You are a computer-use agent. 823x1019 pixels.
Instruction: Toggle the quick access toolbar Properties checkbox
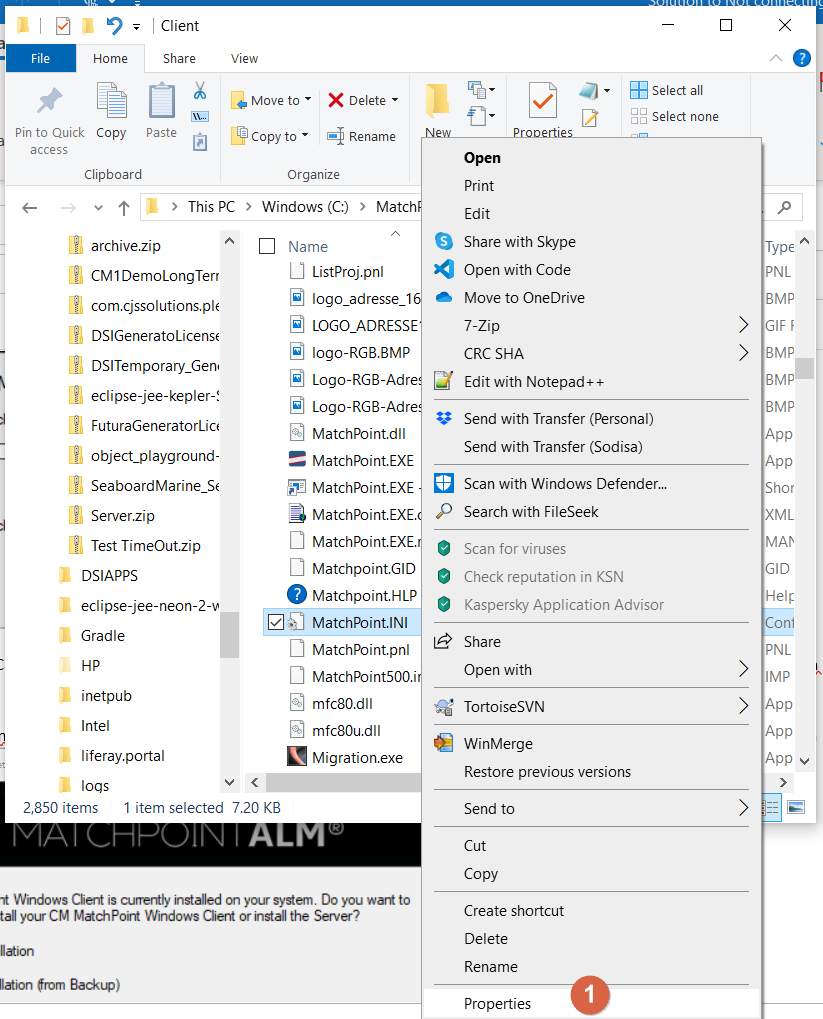coord(63,26)
